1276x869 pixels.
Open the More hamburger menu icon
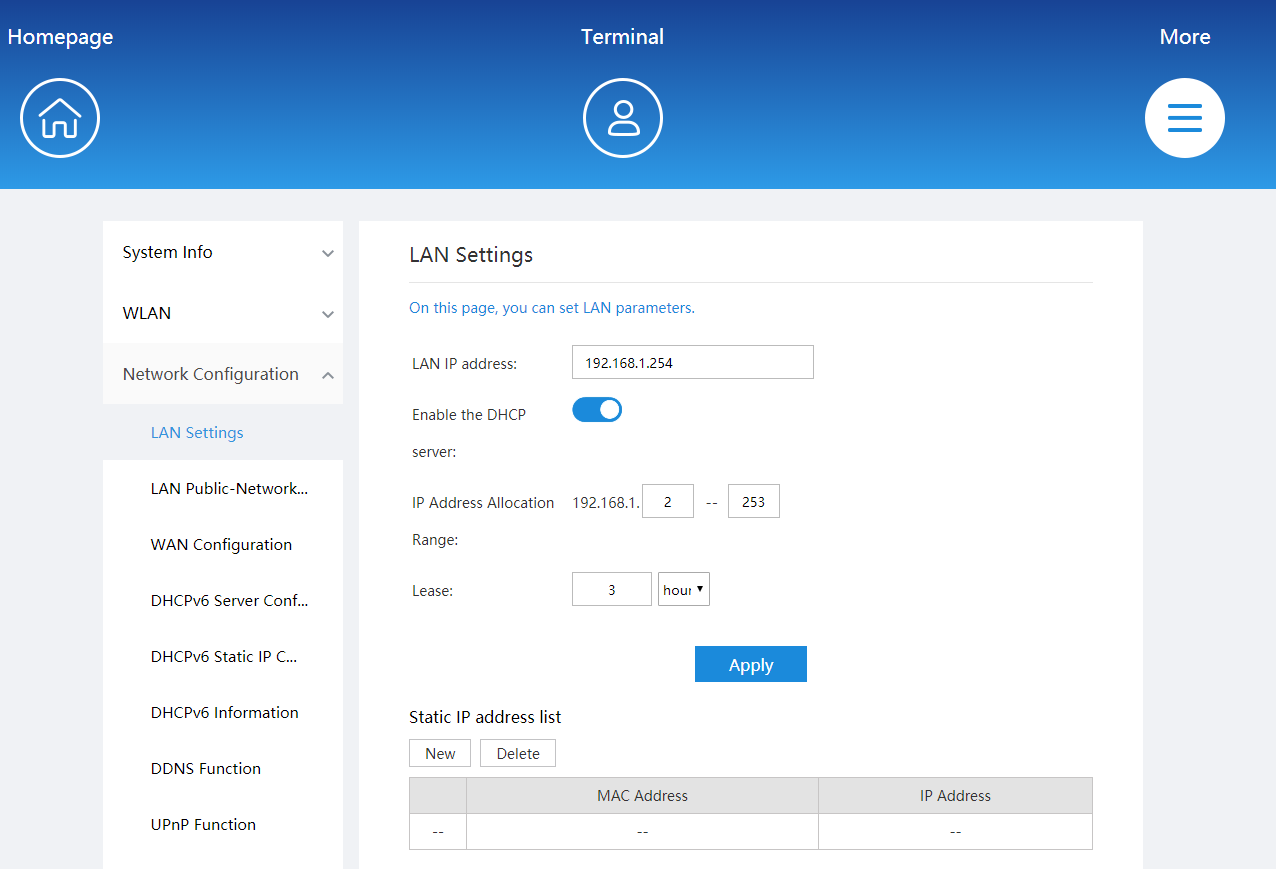point(1185,118)
